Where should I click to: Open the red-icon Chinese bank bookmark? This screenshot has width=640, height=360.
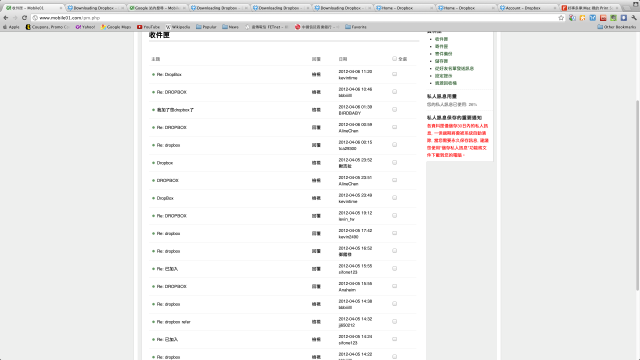[316, 27]
